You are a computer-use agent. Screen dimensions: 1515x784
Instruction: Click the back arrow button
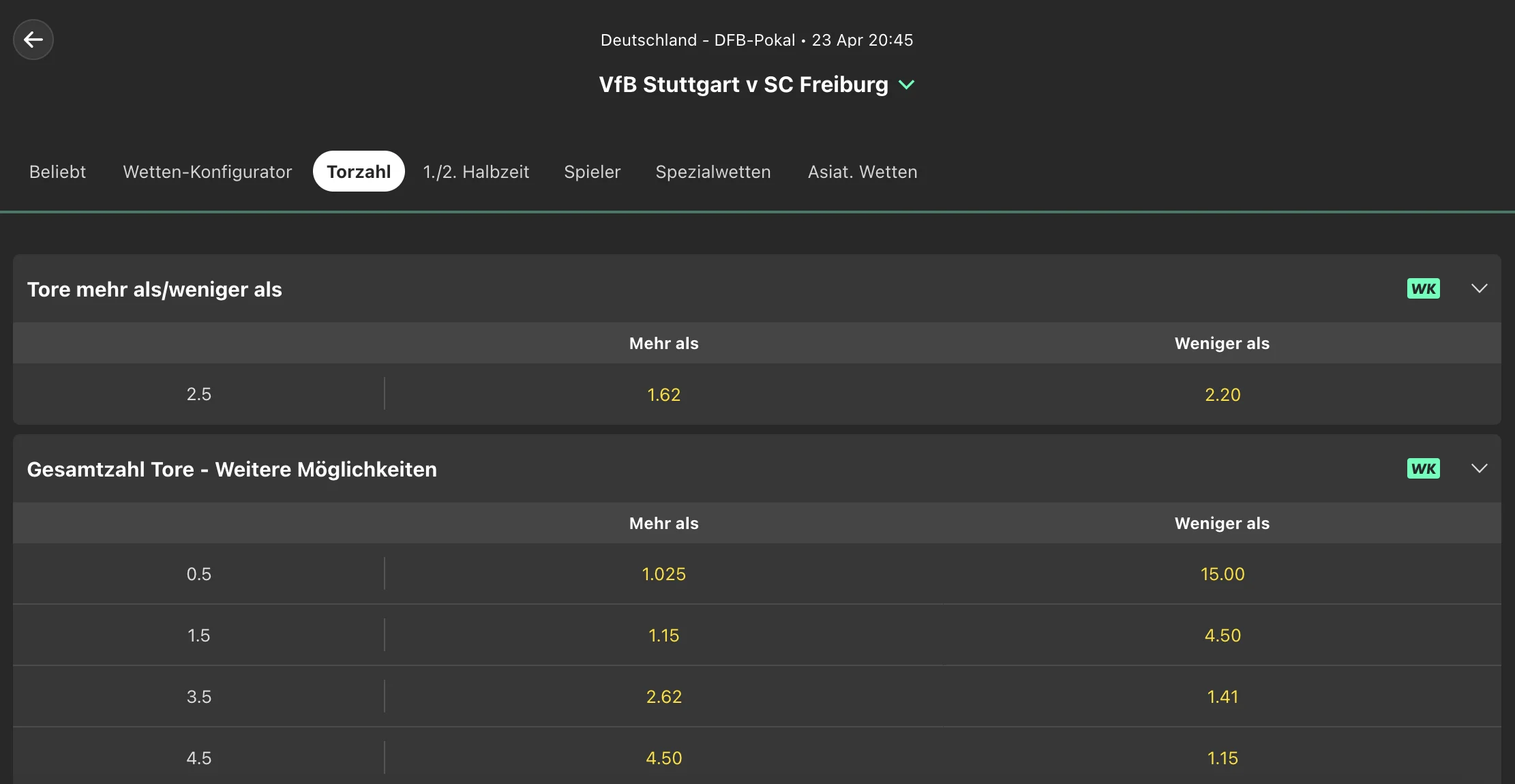(x=33, y=40)
